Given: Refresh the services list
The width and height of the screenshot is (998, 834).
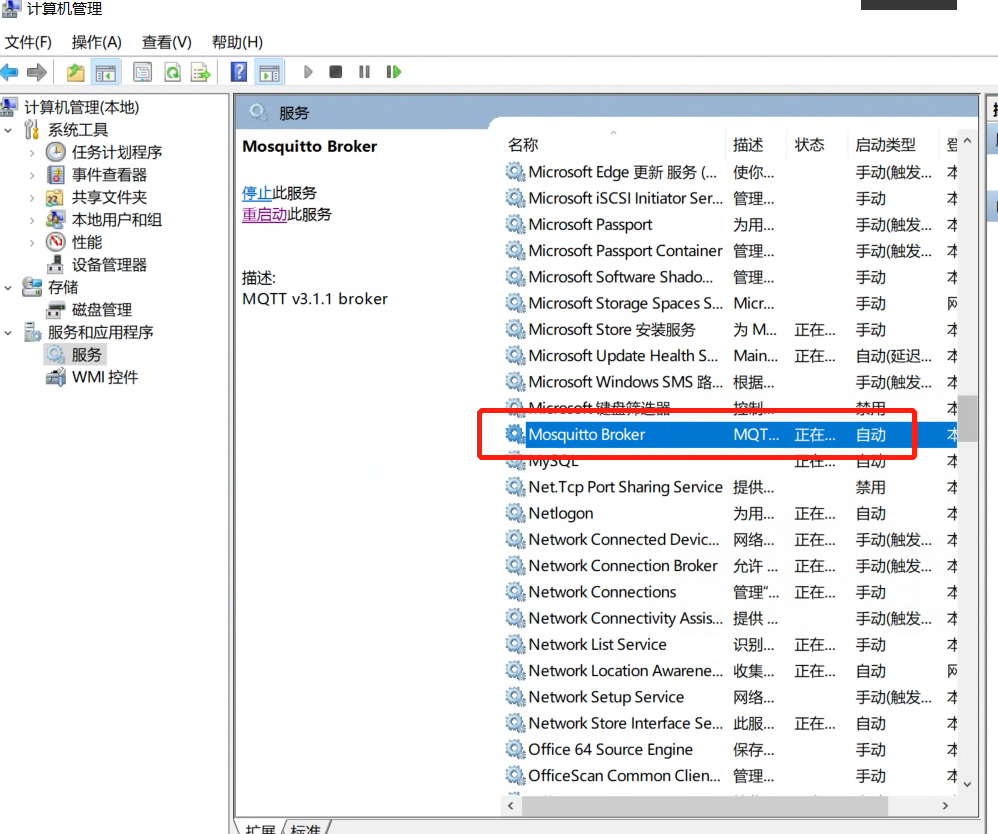Looking at the screenshot, I should 172,71.
